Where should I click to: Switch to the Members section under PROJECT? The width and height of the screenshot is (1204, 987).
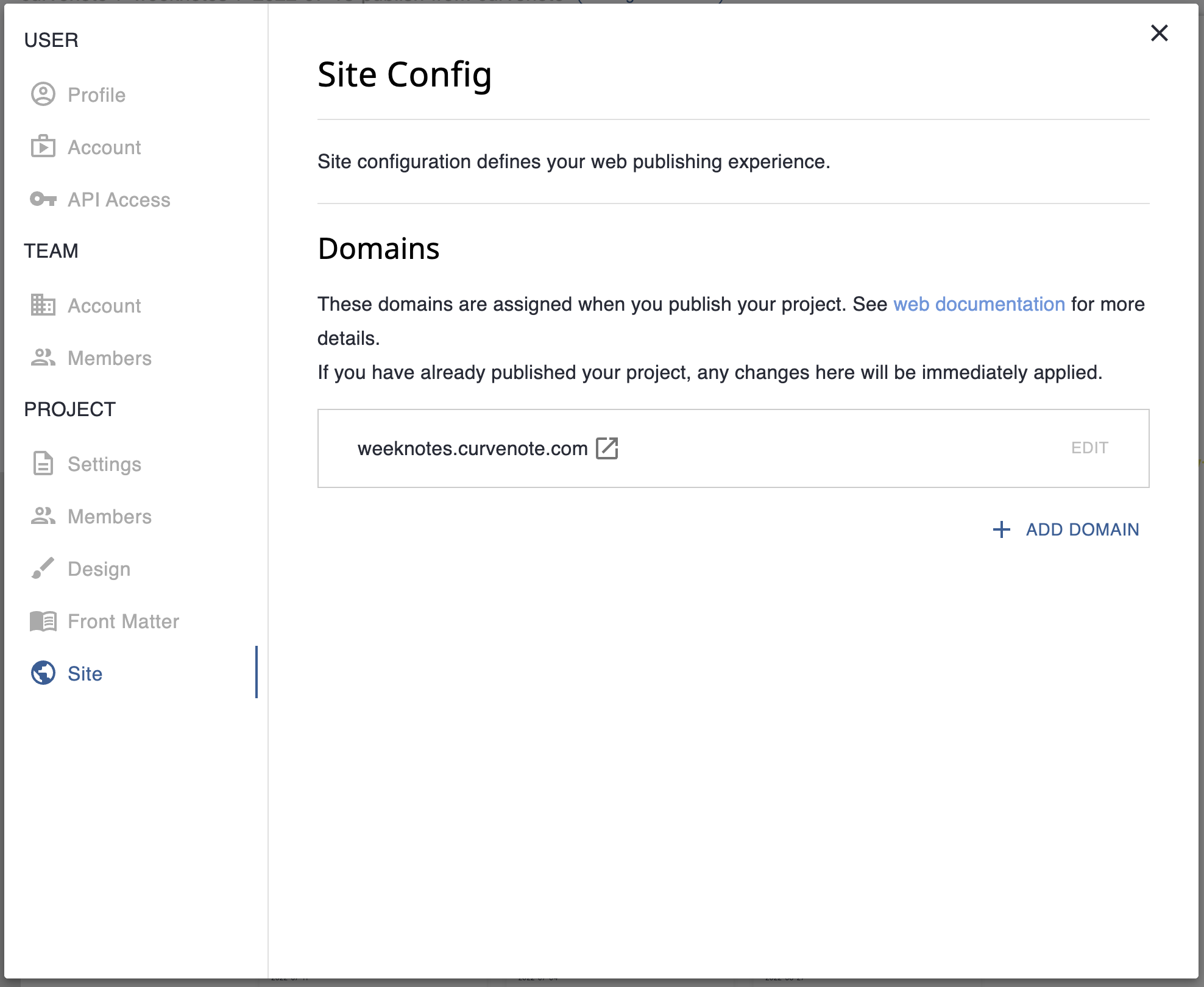110,516
